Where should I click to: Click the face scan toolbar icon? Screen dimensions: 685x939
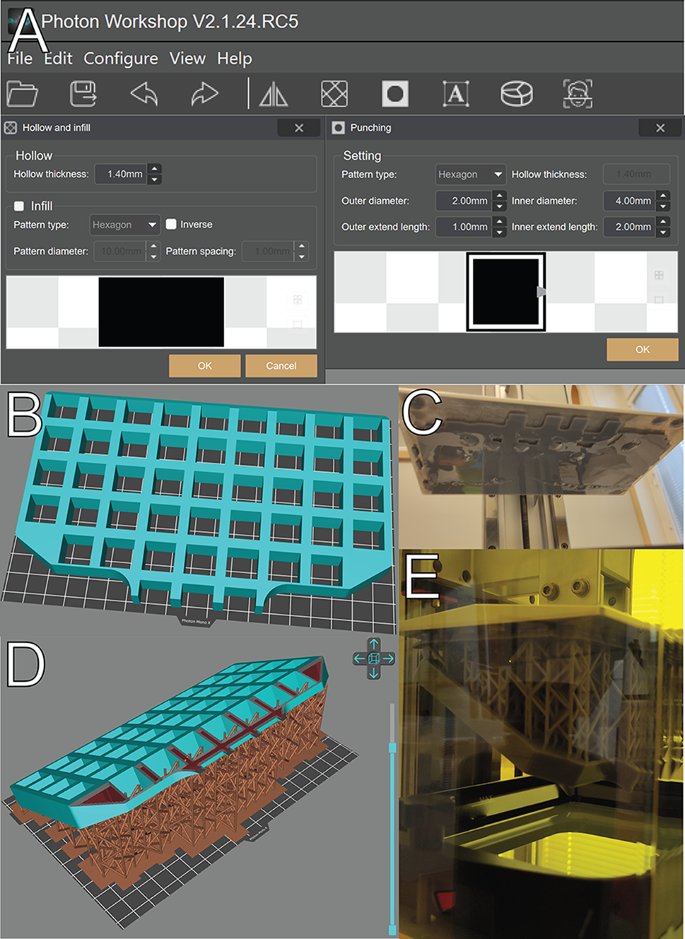click(x=578, y=94)
